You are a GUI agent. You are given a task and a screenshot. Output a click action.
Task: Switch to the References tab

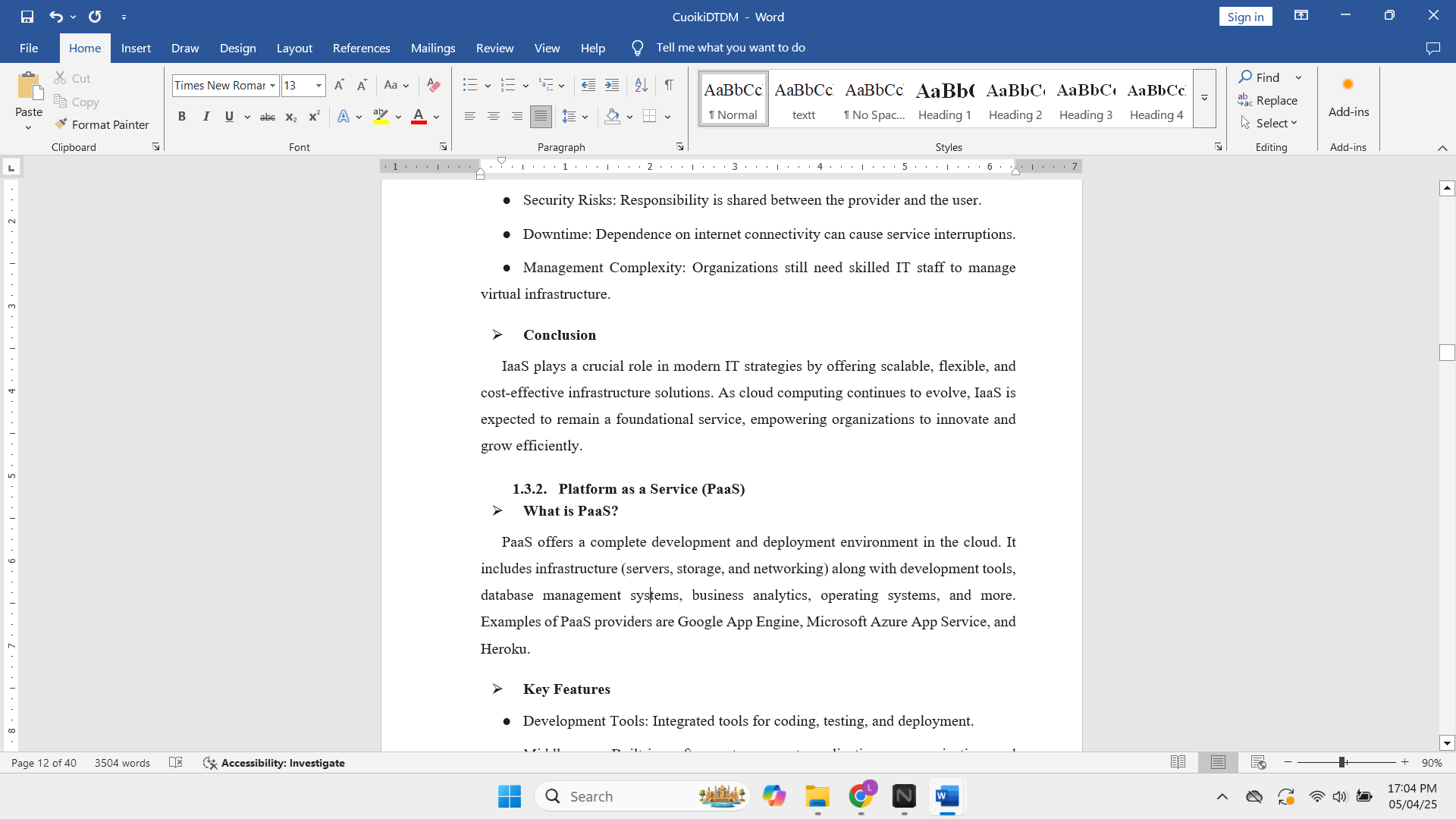[361, 48]
